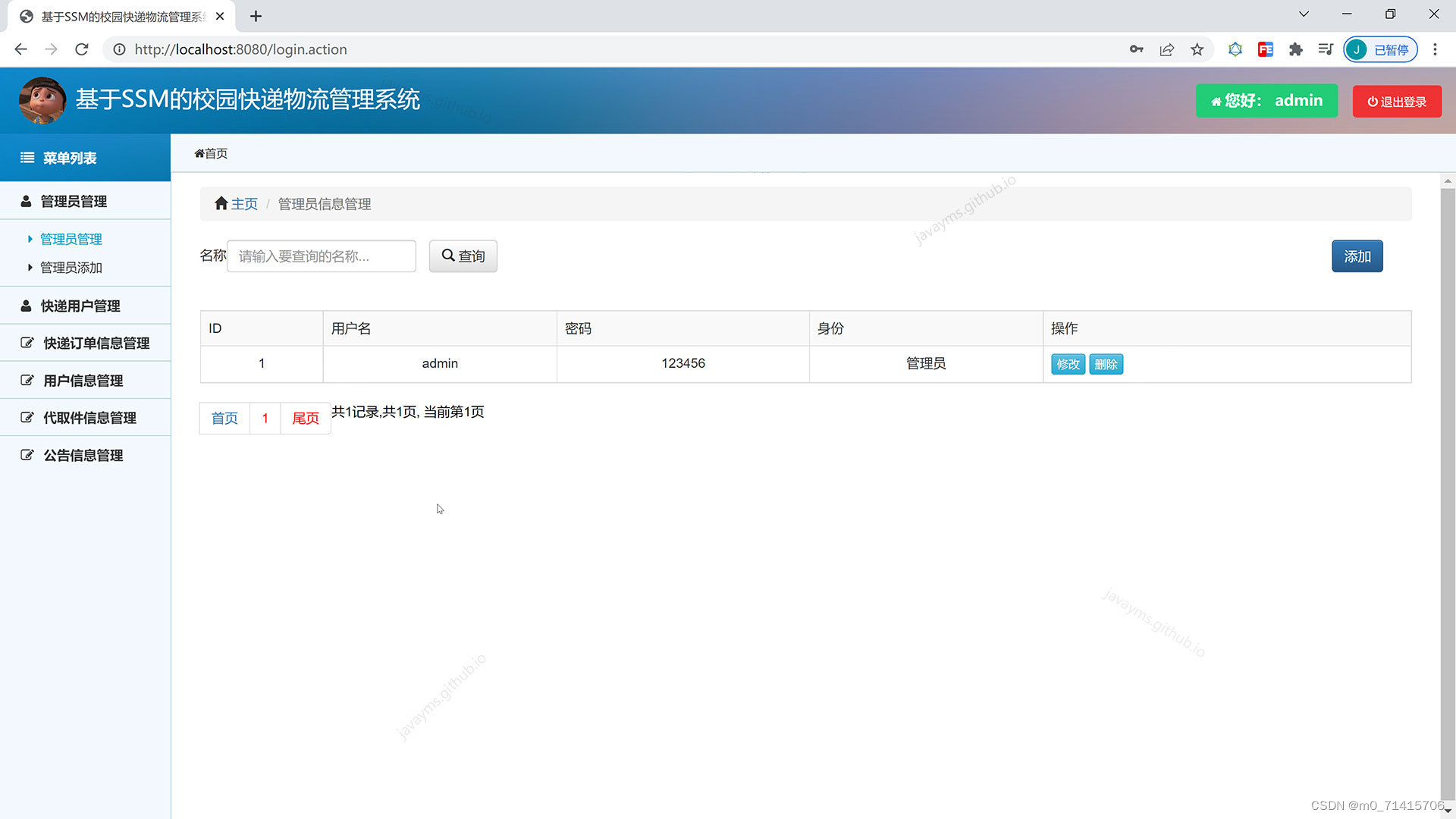1456x819 pixels.
Task: Open the Chrome three-dot menu
Action: pyautogui.click(x=1435, y=49)
